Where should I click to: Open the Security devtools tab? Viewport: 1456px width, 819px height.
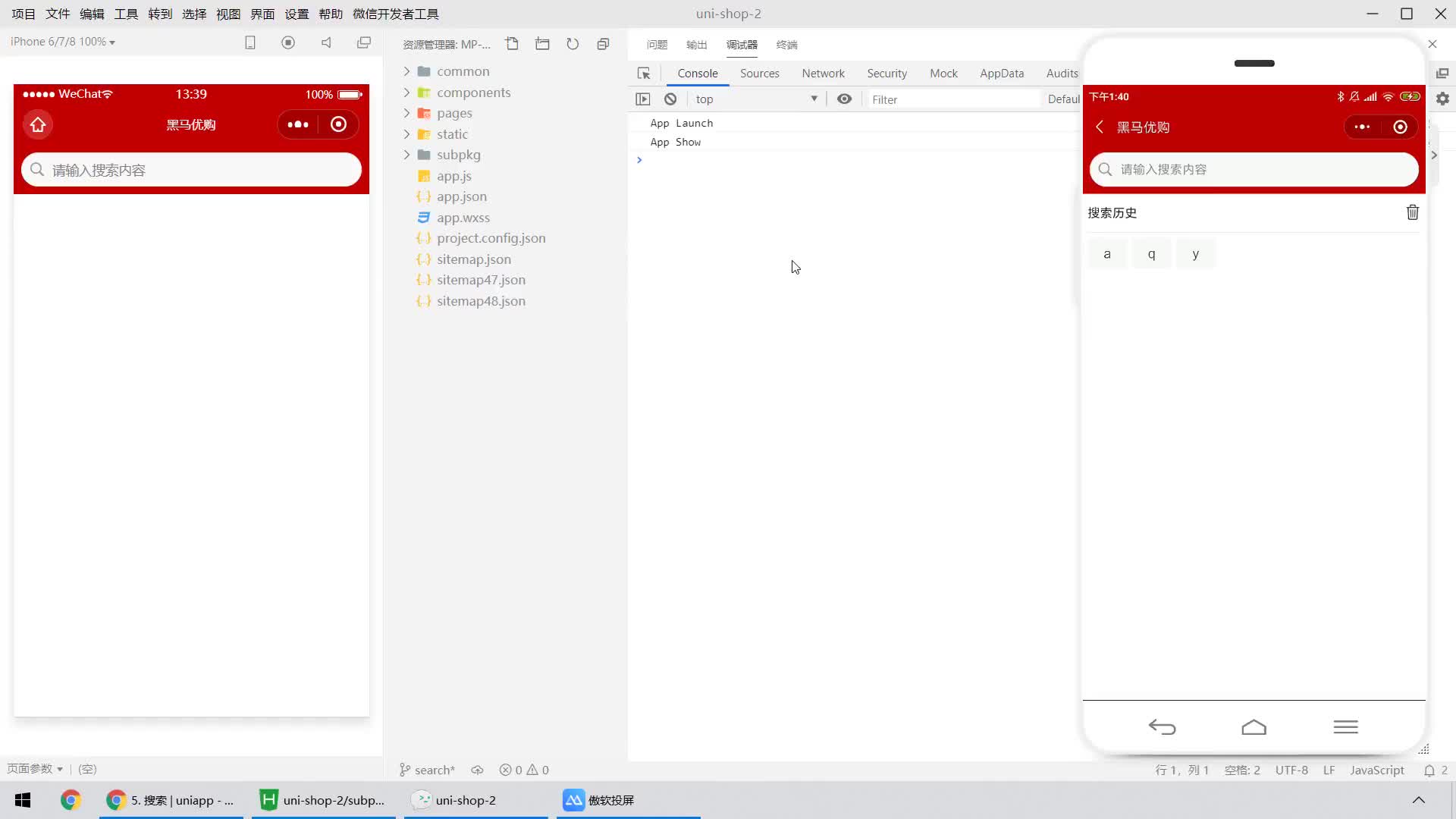coord(886,74)
